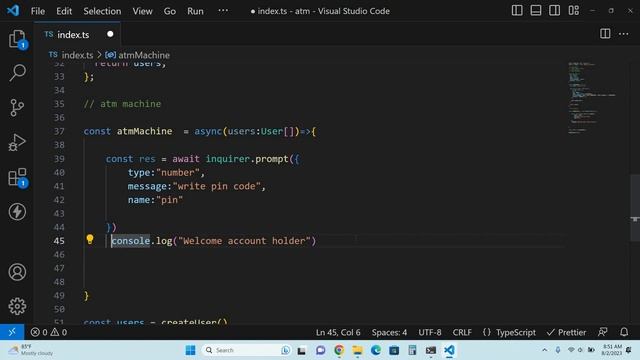This screenshot has width=640, height=360.
Task: Open the Run menu
Action: [x=195, y=11]
